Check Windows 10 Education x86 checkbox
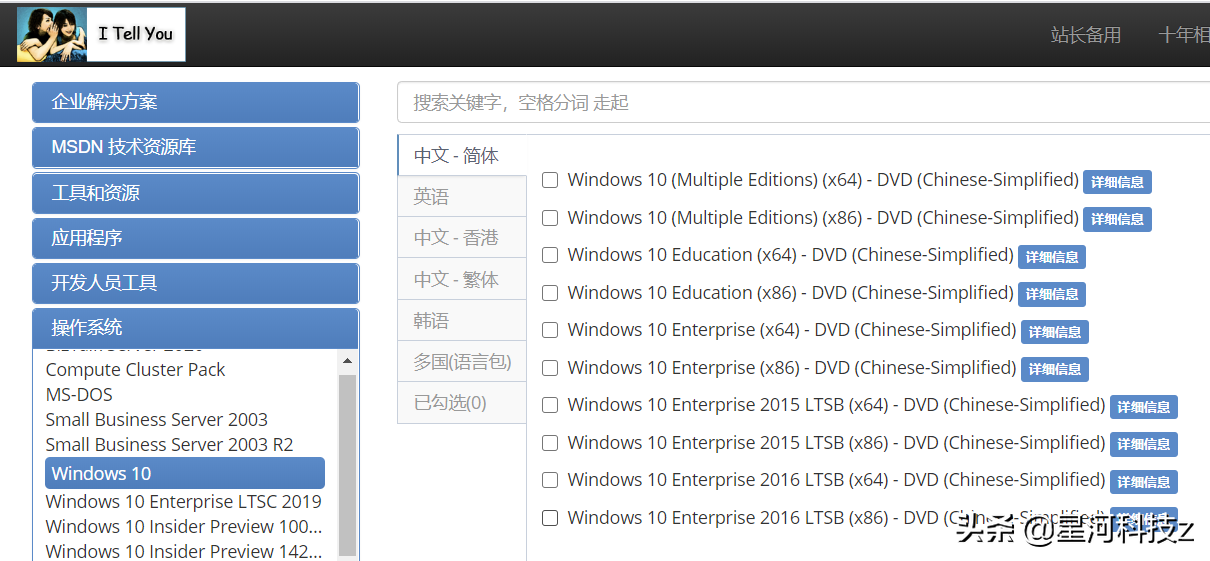This screenshot has height=561, width=1210. point(550,293)
